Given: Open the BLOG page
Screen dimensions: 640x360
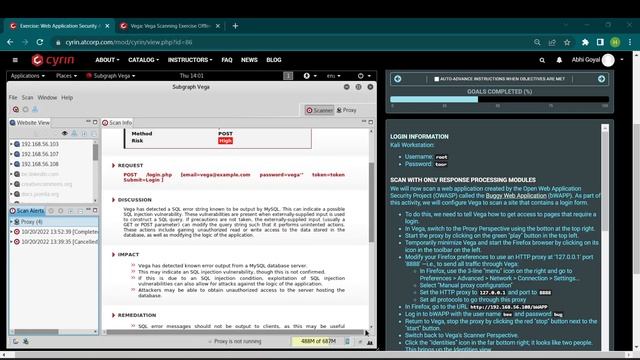Looking at the screenshot, I should coord(274,60).
